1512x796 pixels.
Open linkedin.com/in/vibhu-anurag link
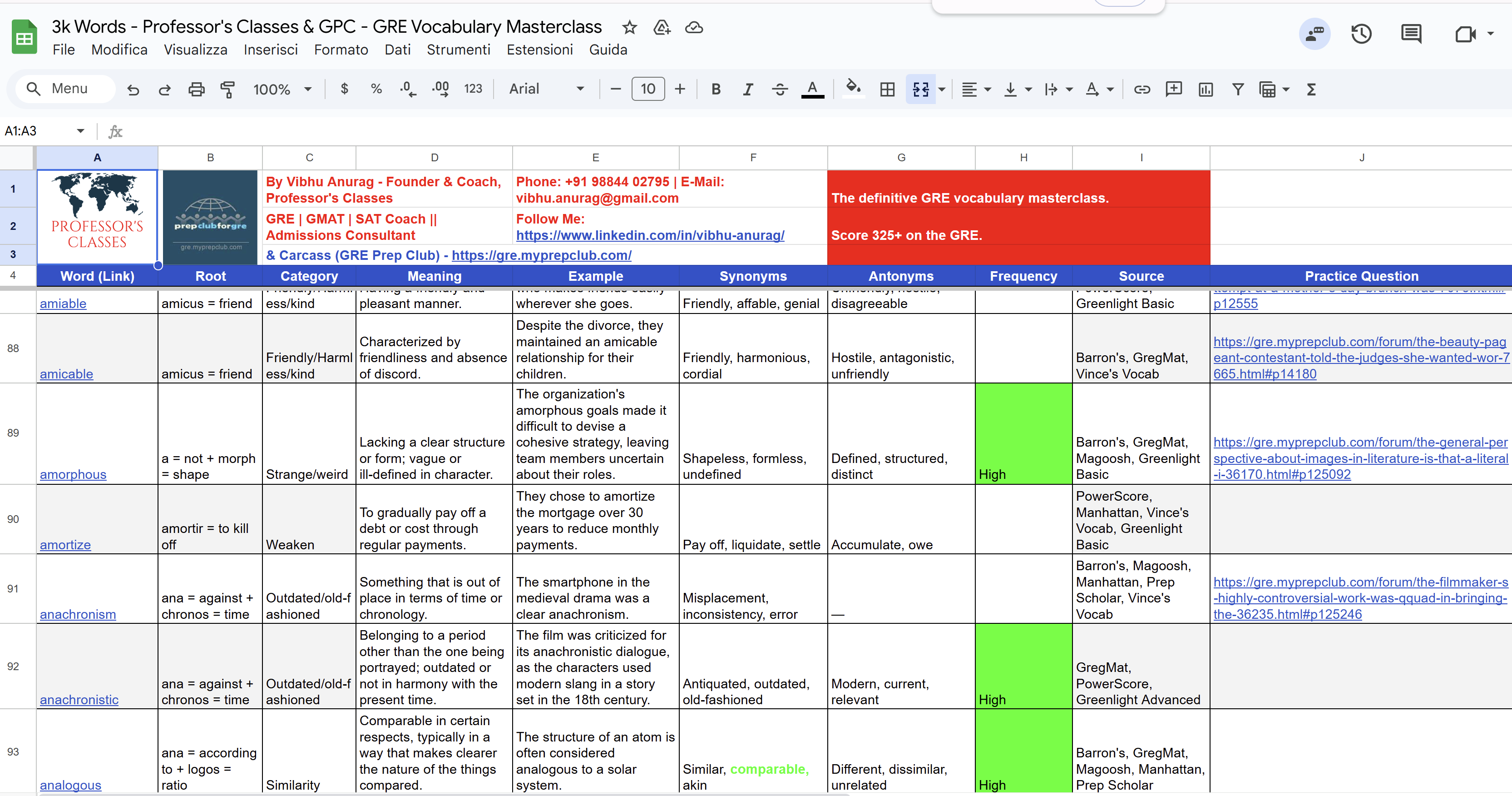pyautogui.click(x=650, y=235)
